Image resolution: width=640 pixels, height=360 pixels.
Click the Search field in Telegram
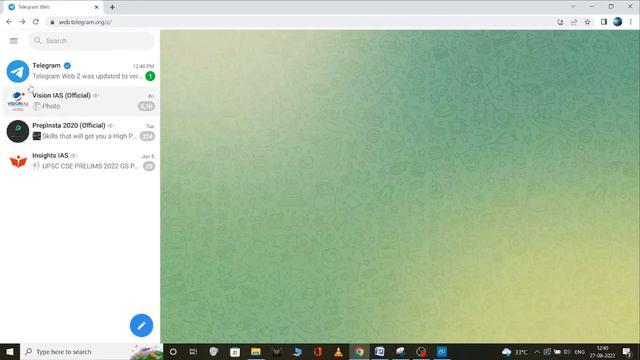pos(91,41)
